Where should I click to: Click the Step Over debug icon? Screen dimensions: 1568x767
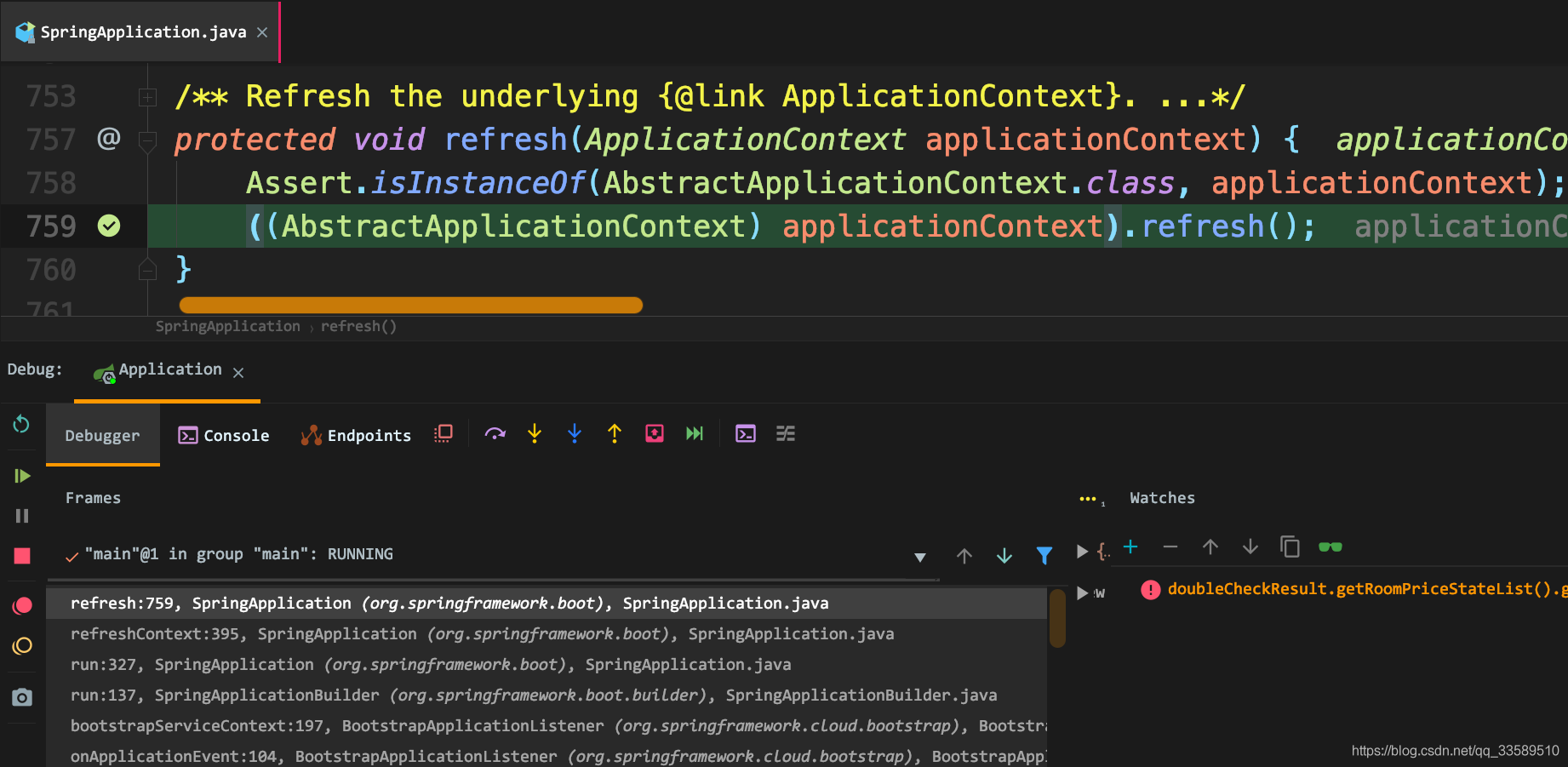click(x=495, y=434)
